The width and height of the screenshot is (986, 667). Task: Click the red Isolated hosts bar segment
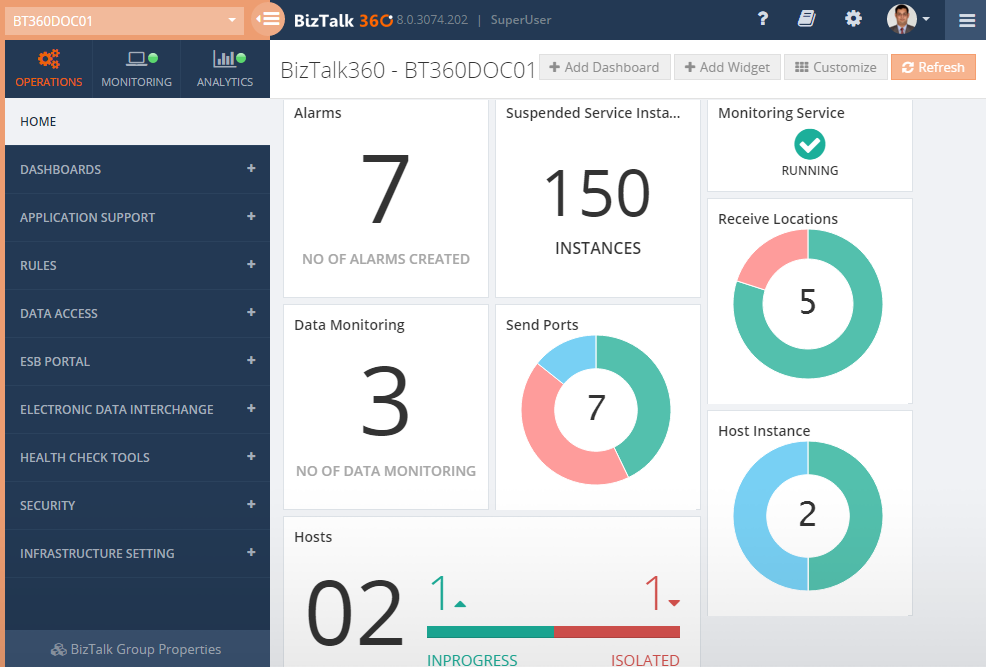coord(616,632)
